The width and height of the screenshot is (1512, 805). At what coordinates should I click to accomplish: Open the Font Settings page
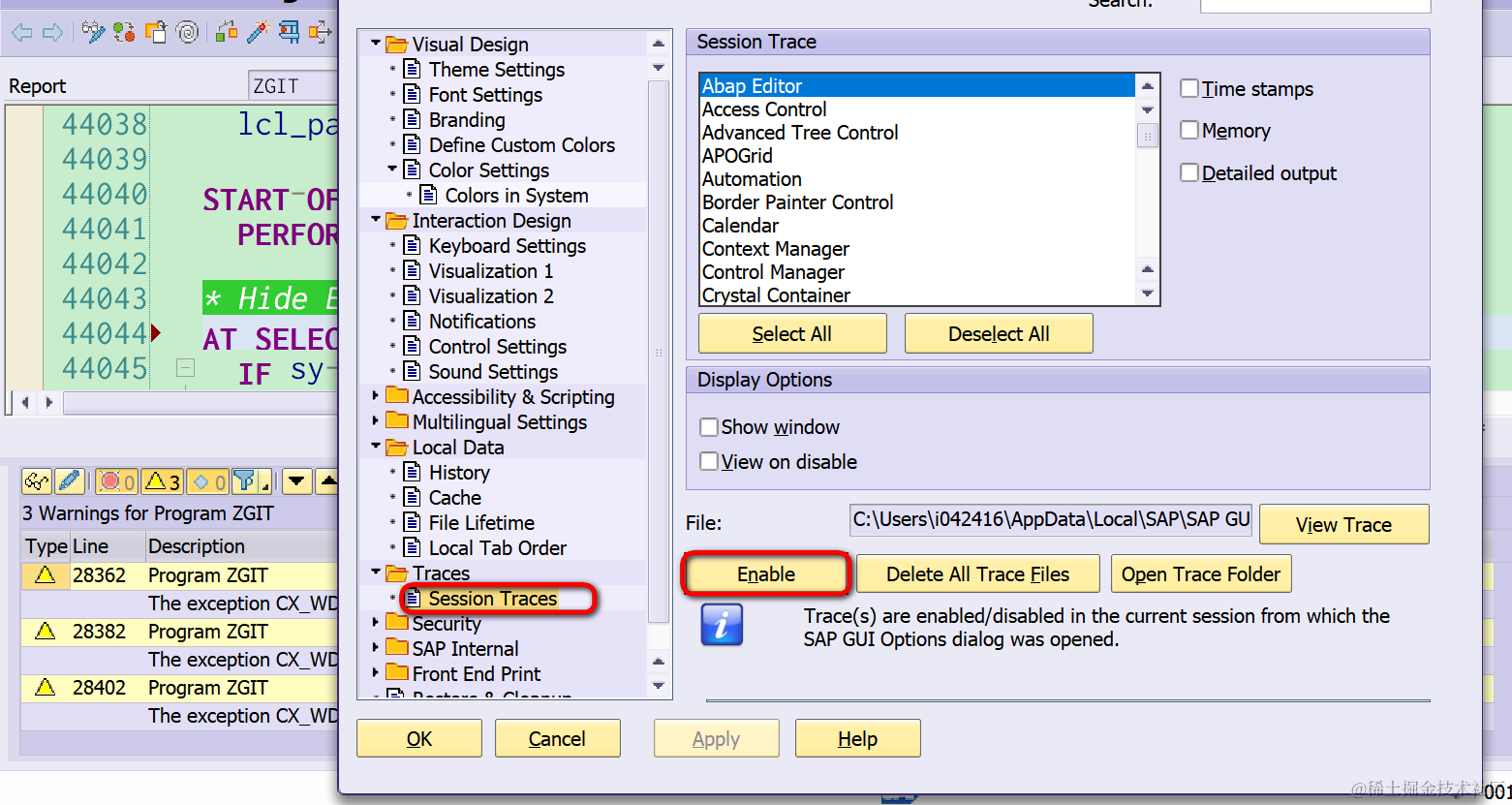point(485,95)
